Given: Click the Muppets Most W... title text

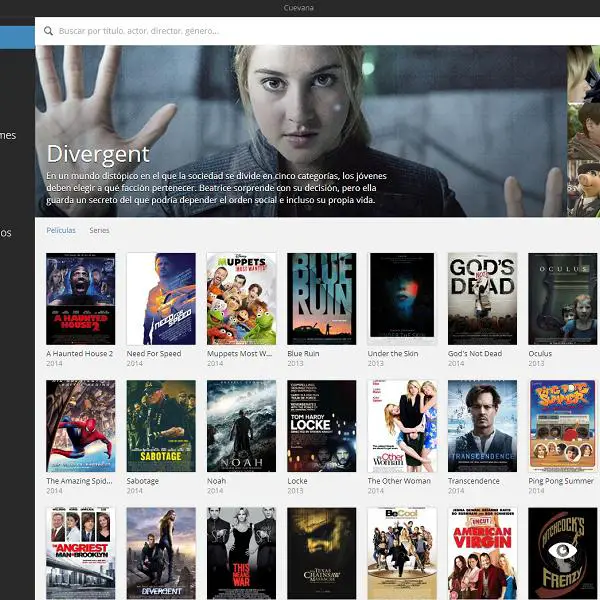Looking at the screenshot, I should coord(240,354).
